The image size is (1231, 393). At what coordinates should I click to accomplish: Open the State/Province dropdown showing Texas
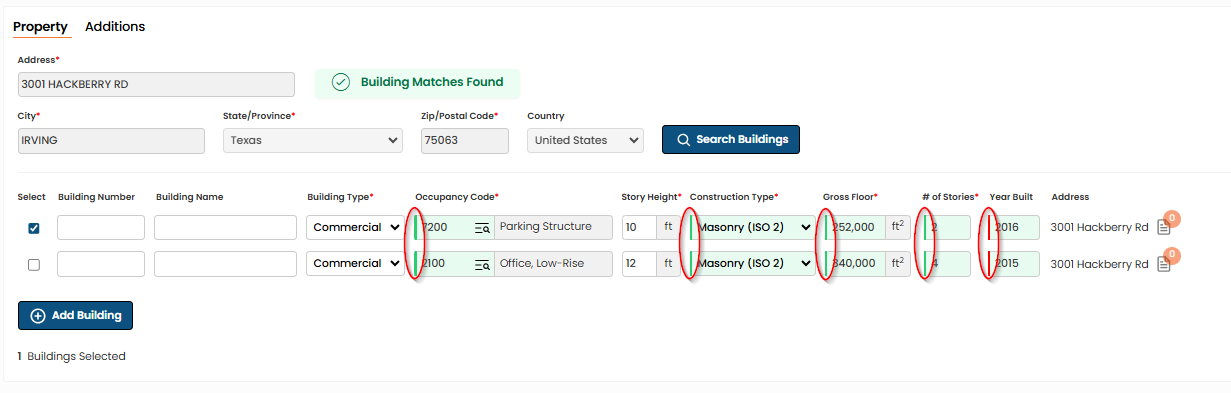pos(313,141)
